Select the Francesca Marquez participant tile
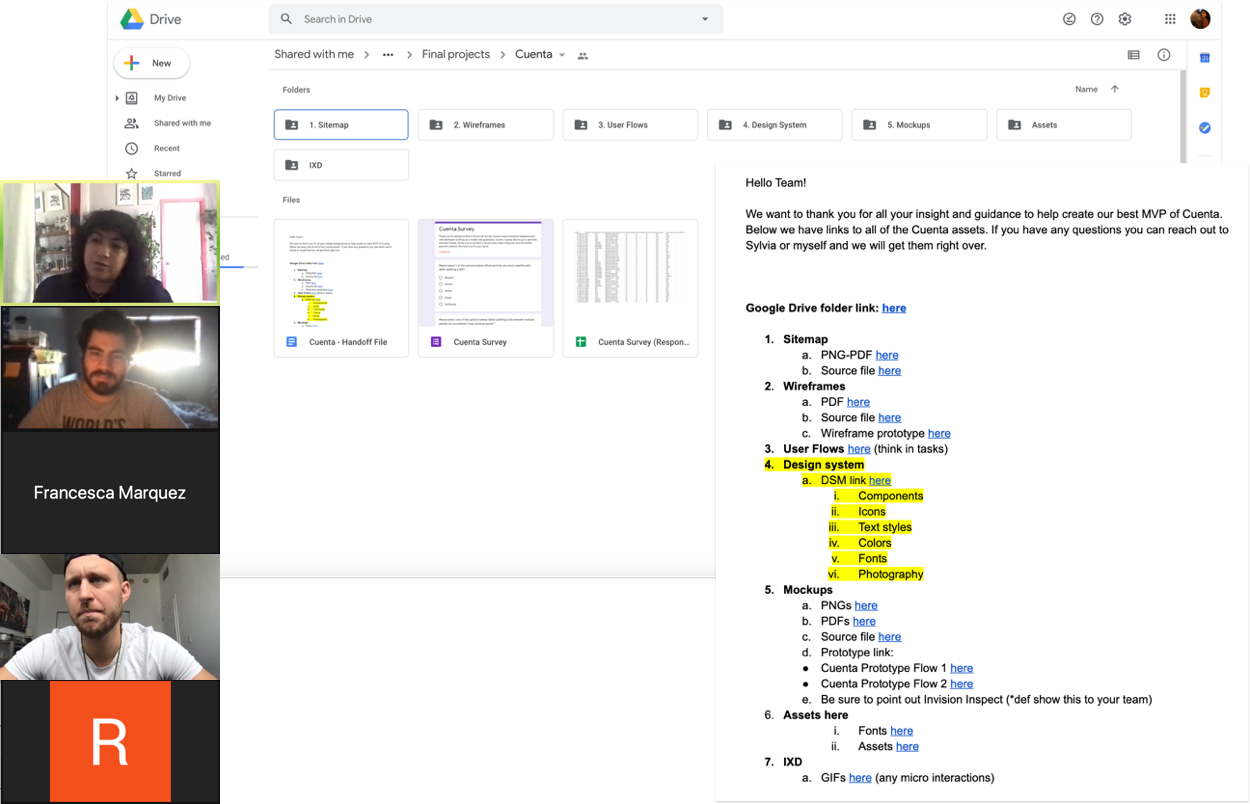 (110, 492)
